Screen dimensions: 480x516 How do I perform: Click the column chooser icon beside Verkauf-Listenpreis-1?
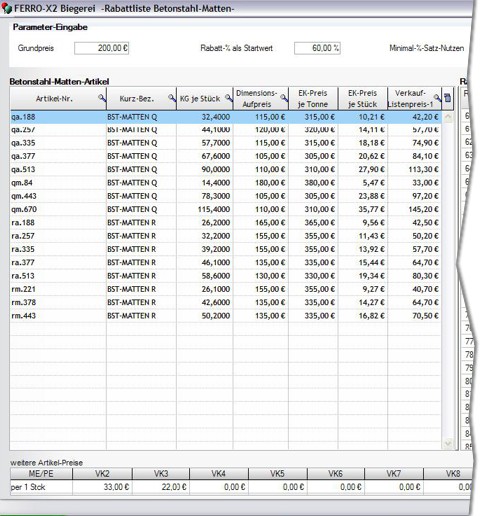click(448, 98)
